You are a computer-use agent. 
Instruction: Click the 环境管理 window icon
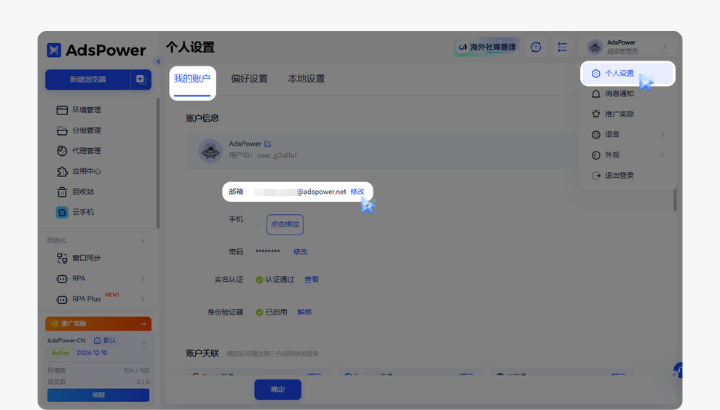pyautogui.click(x=62, y=110)
